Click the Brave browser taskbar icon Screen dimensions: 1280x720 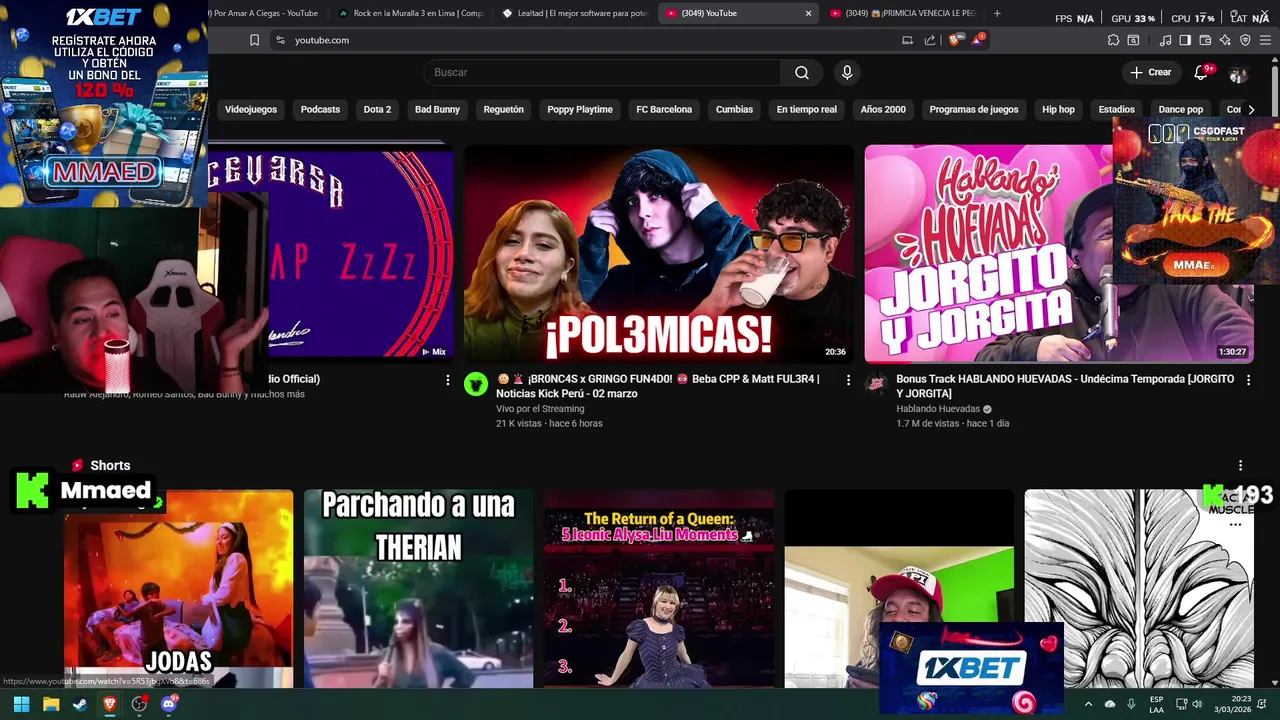[x=110, y=704]
